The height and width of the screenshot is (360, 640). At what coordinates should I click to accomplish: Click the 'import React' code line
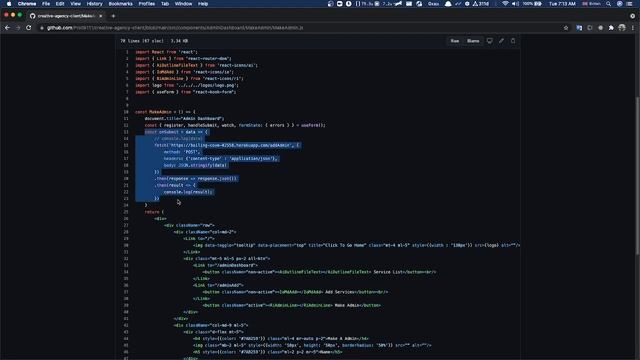(x=166, y=52)
